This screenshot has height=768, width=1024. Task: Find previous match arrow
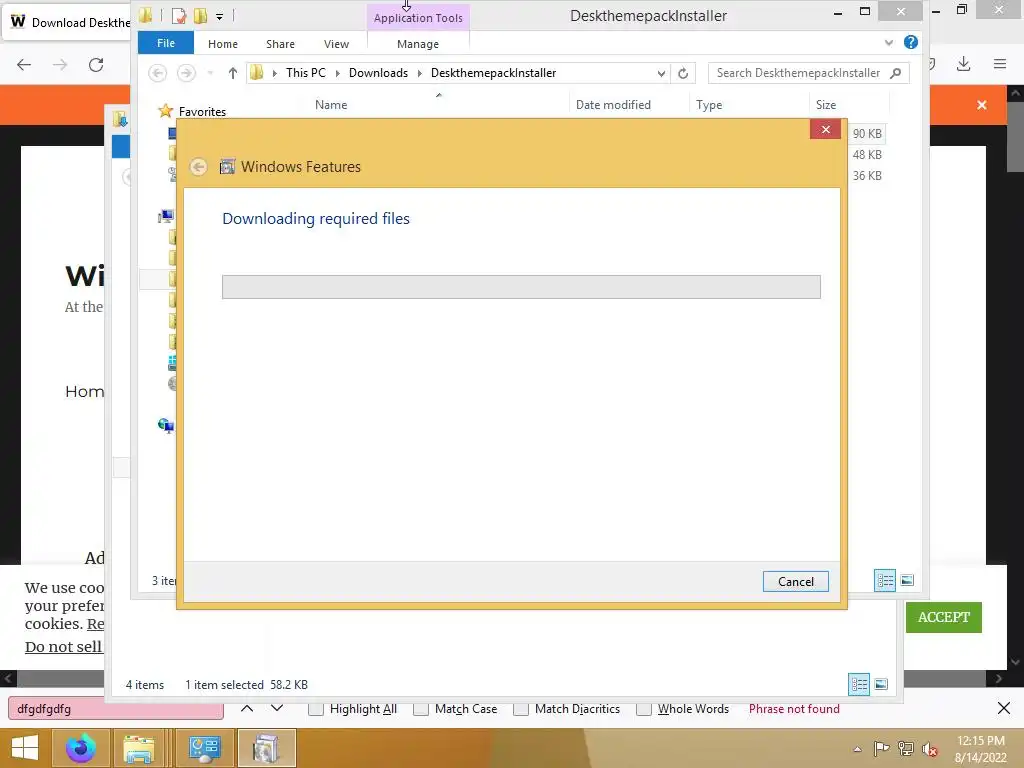(247, 709)
